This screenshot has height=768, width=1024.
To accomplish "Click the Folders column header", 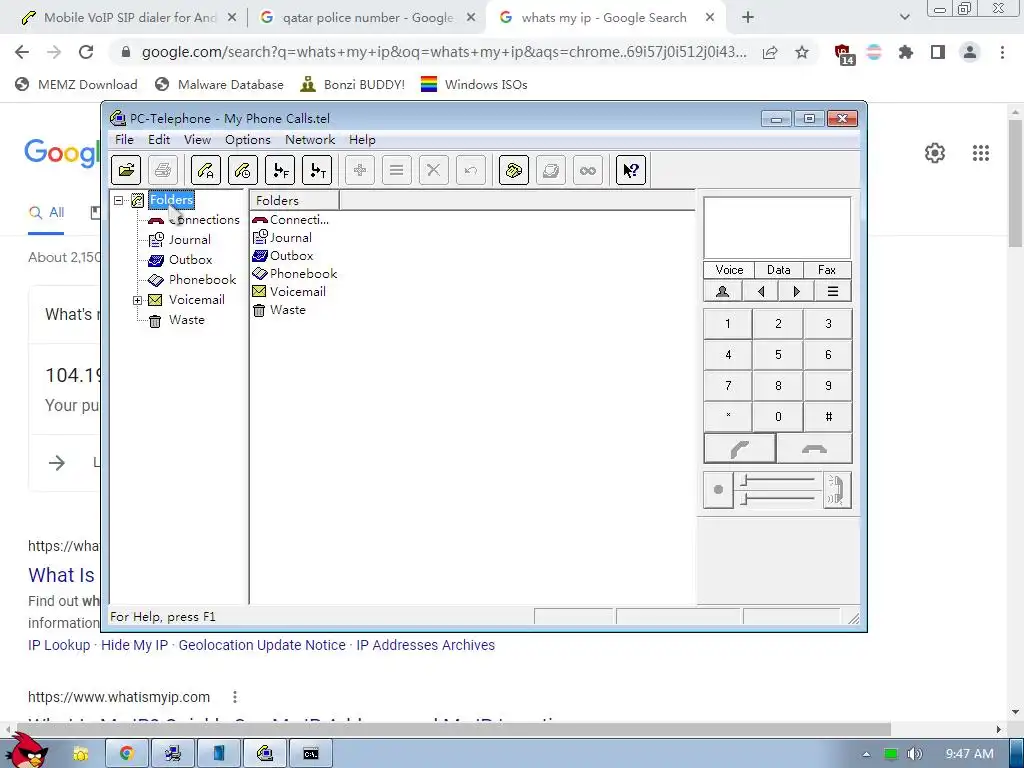I will point(295,200).
